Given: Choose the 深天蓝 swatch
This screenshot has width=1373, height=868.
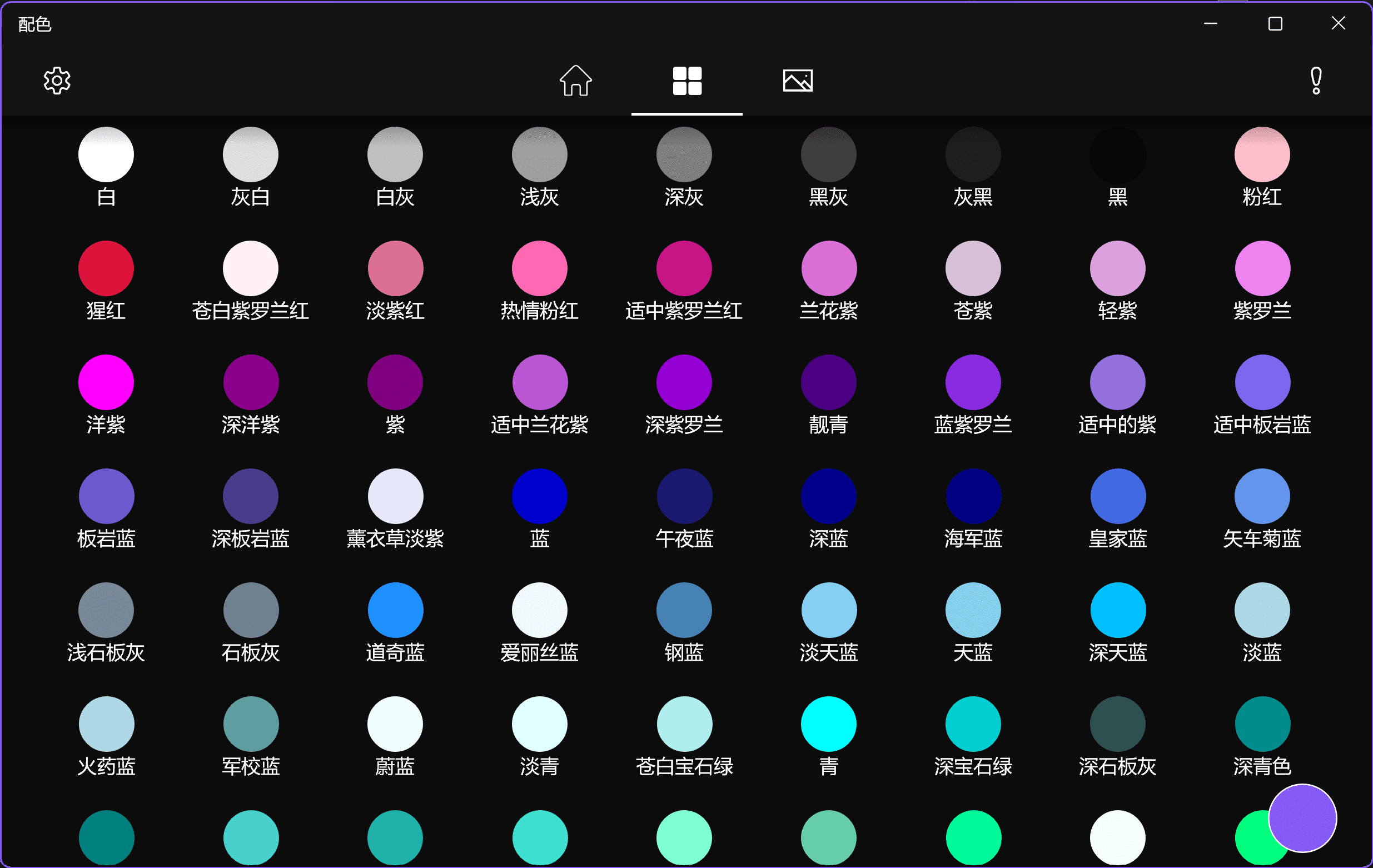Looking at the screenshot, I should tap(1117, 610).
